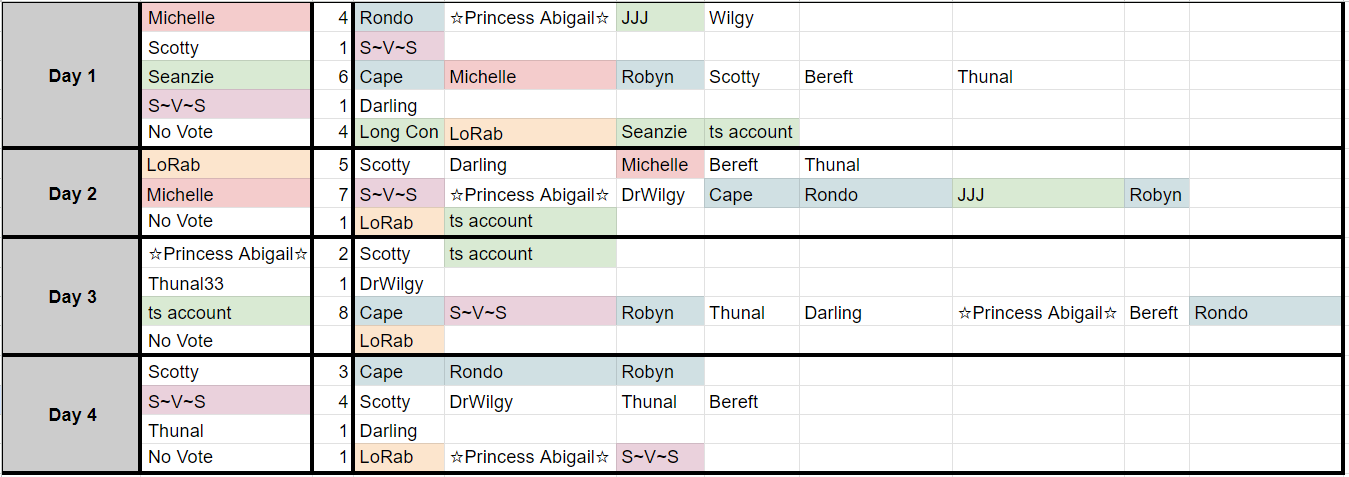The image size is (1349, 477).
Task: Select the Day 2 merged cell
Action: 72,194
